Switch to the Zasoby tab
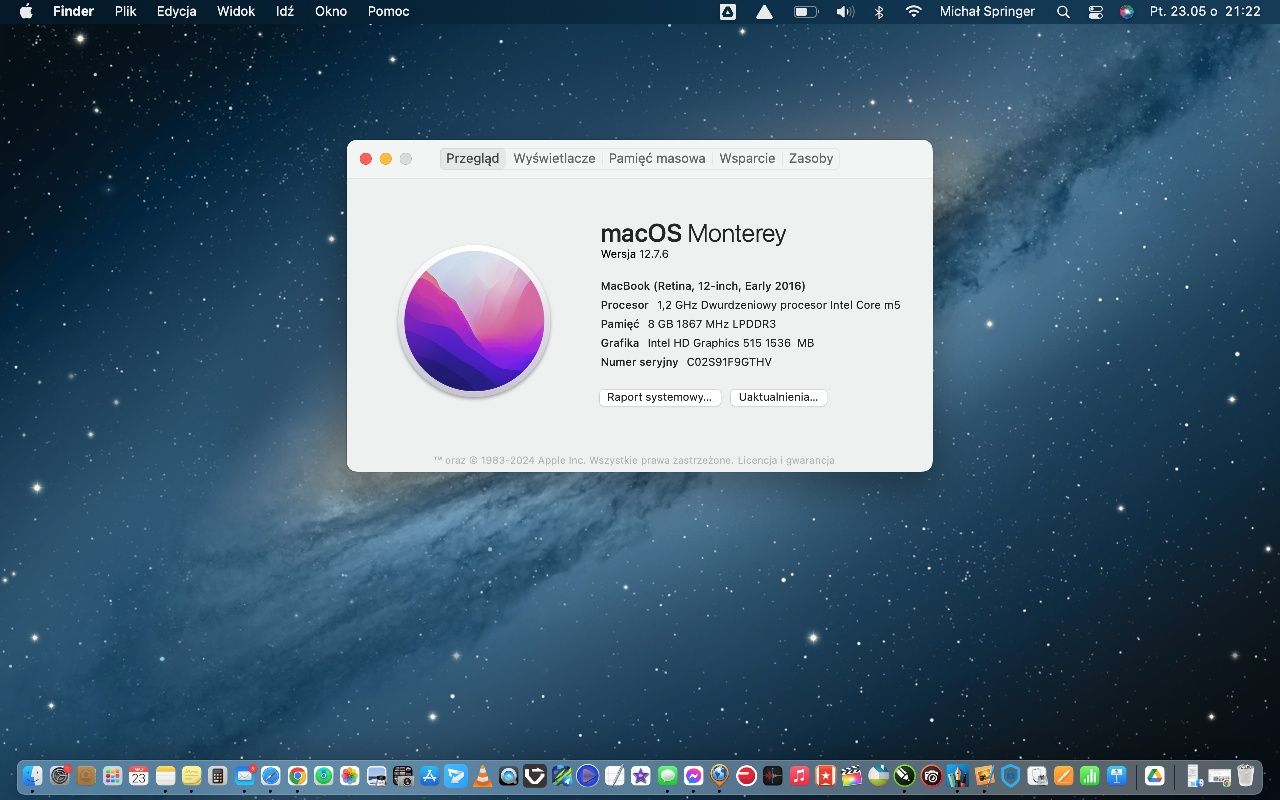Viewport: 1280px width, 800px height. pos(811,158)
